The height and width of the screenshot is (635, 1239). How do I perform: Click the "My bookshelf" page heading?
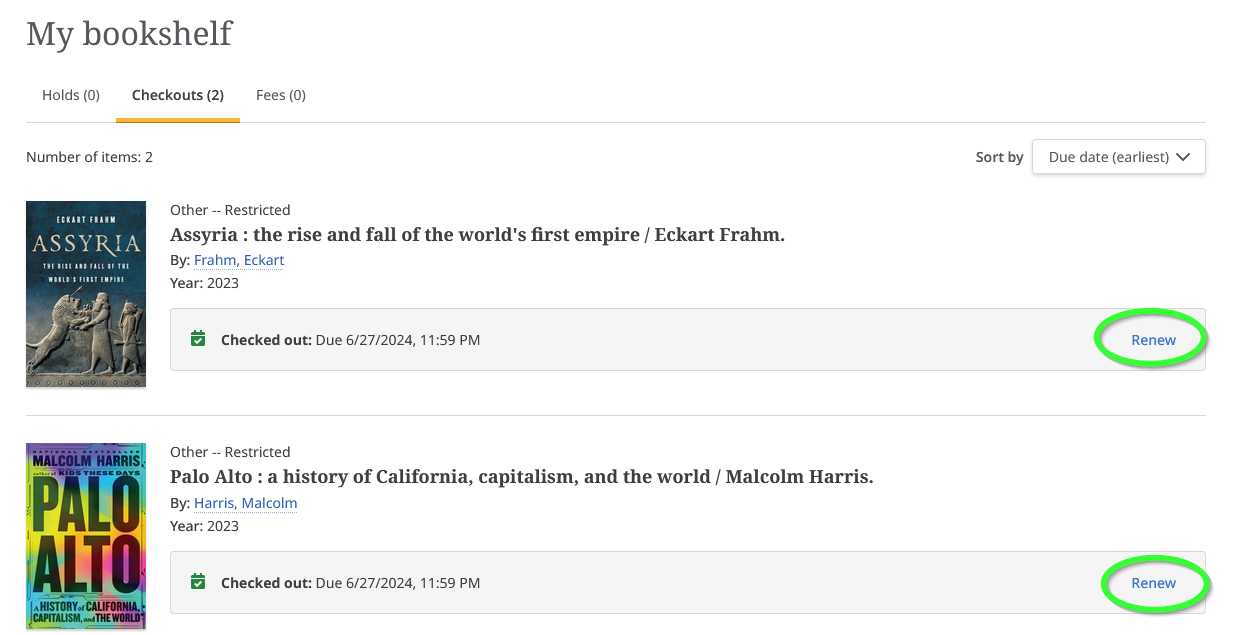pyautogui.click(x=129, y=34)
